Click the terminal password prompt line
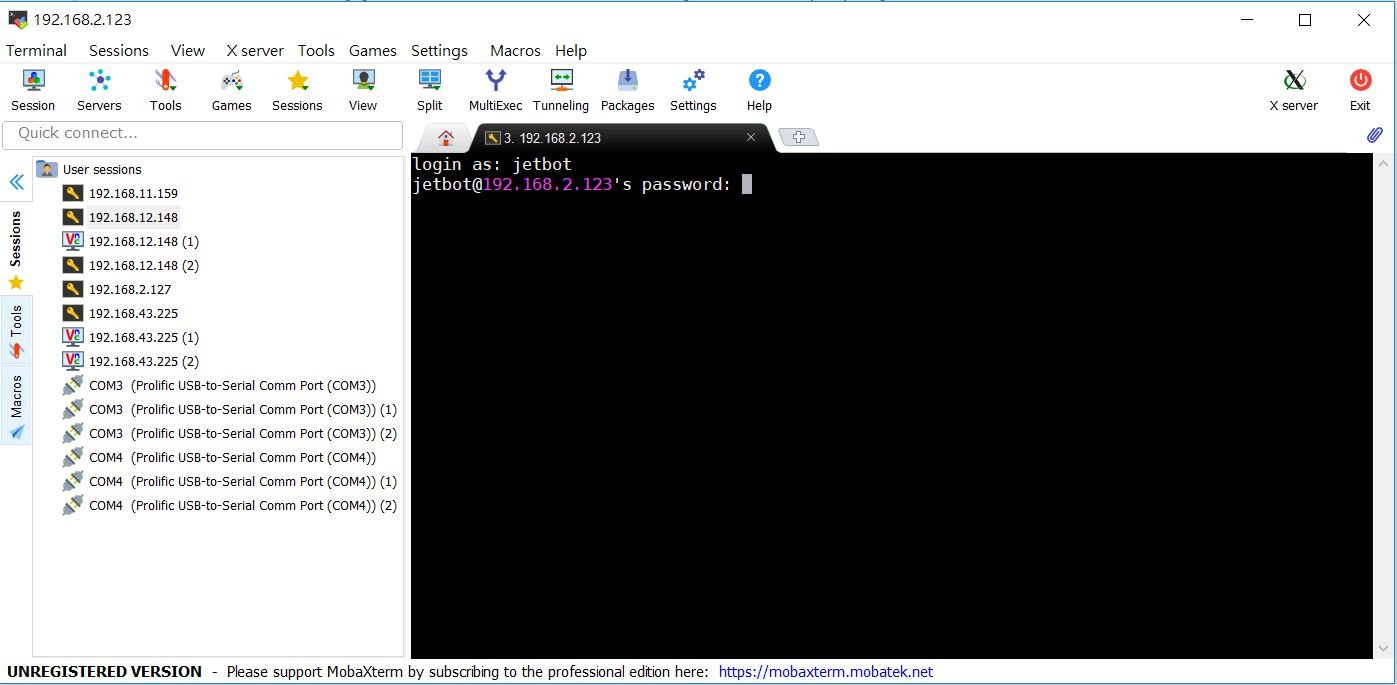Viewport: 1397px width, 685px height. [582, 184]
